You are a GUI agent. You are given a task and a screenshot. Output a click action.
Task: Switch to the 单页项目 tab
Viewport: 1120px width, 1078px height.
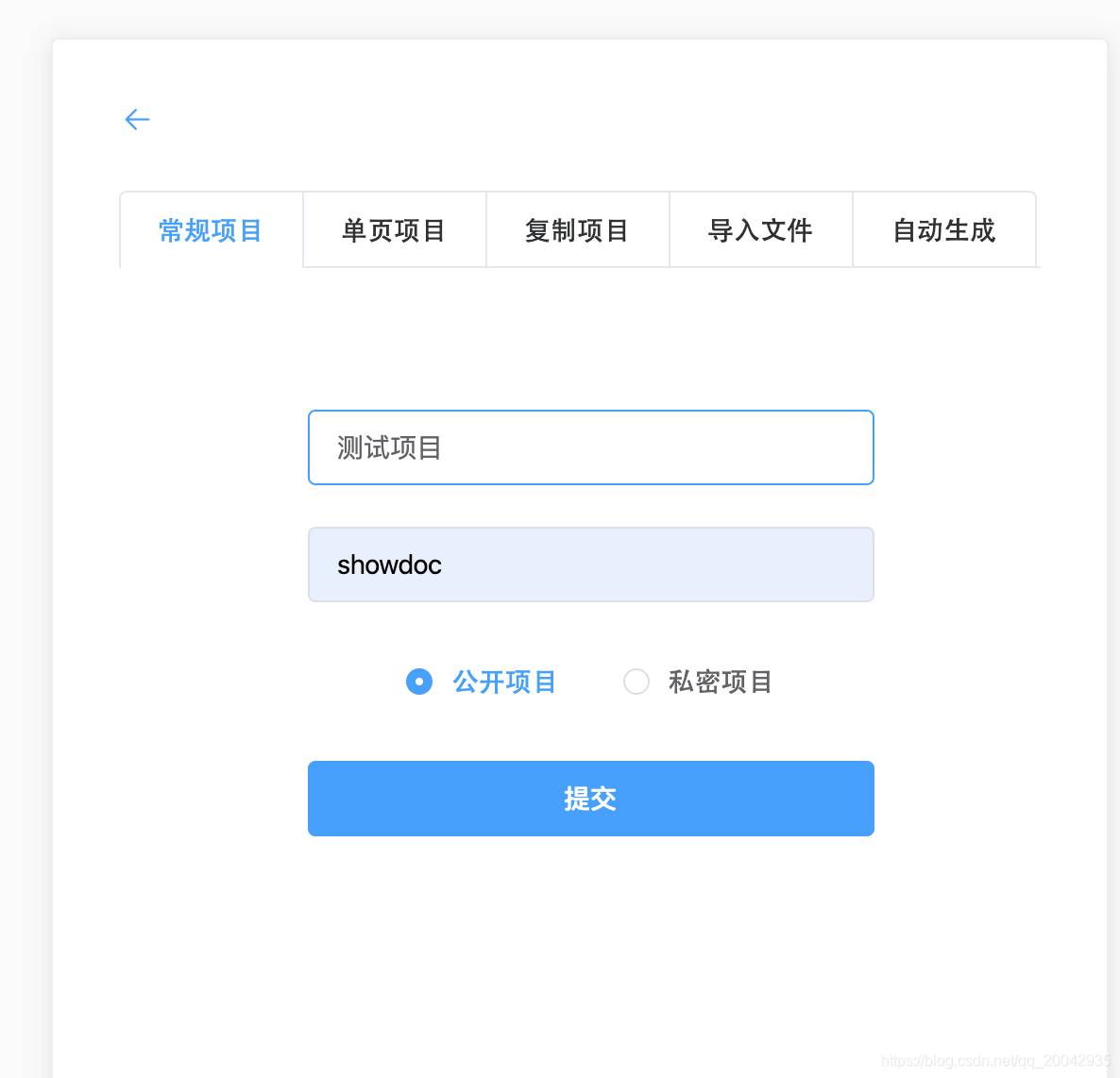394,229
